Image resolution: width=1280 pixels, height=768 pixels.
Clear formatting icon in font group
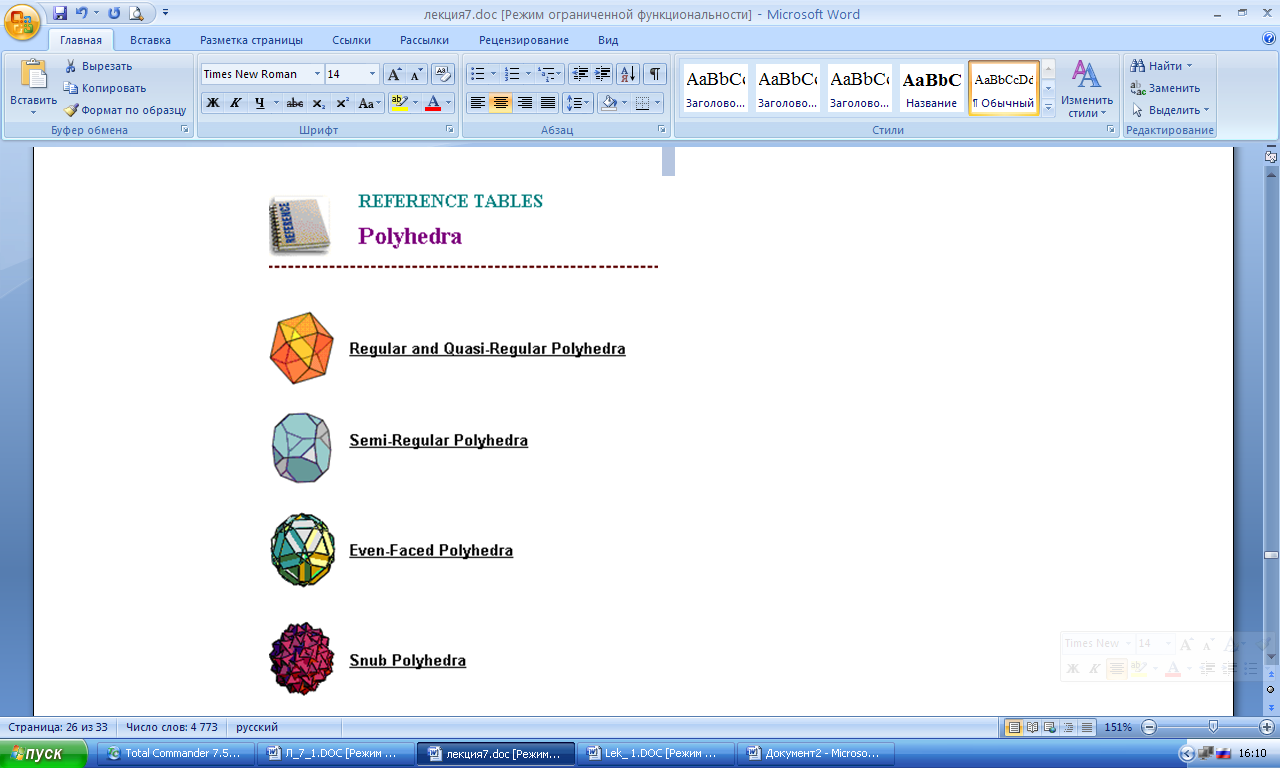pos(443,74)
